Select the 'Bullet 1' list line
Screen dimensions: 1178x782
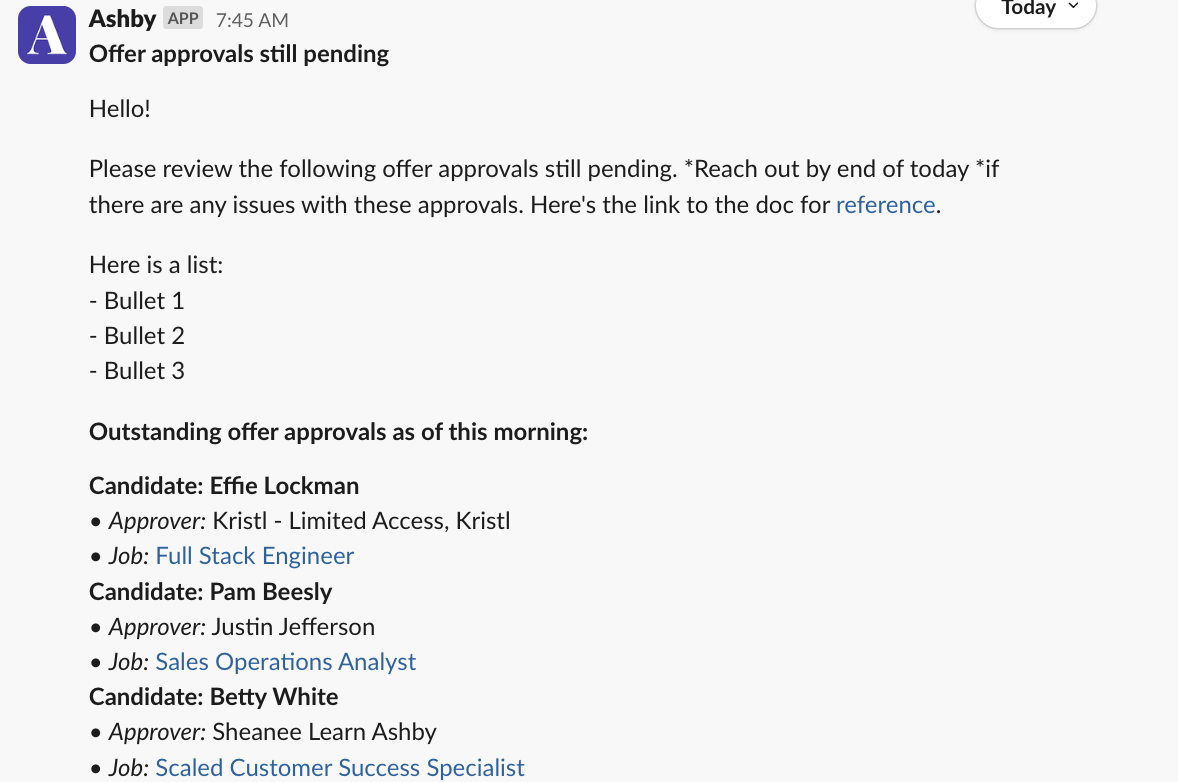click(x=137, y=300)
